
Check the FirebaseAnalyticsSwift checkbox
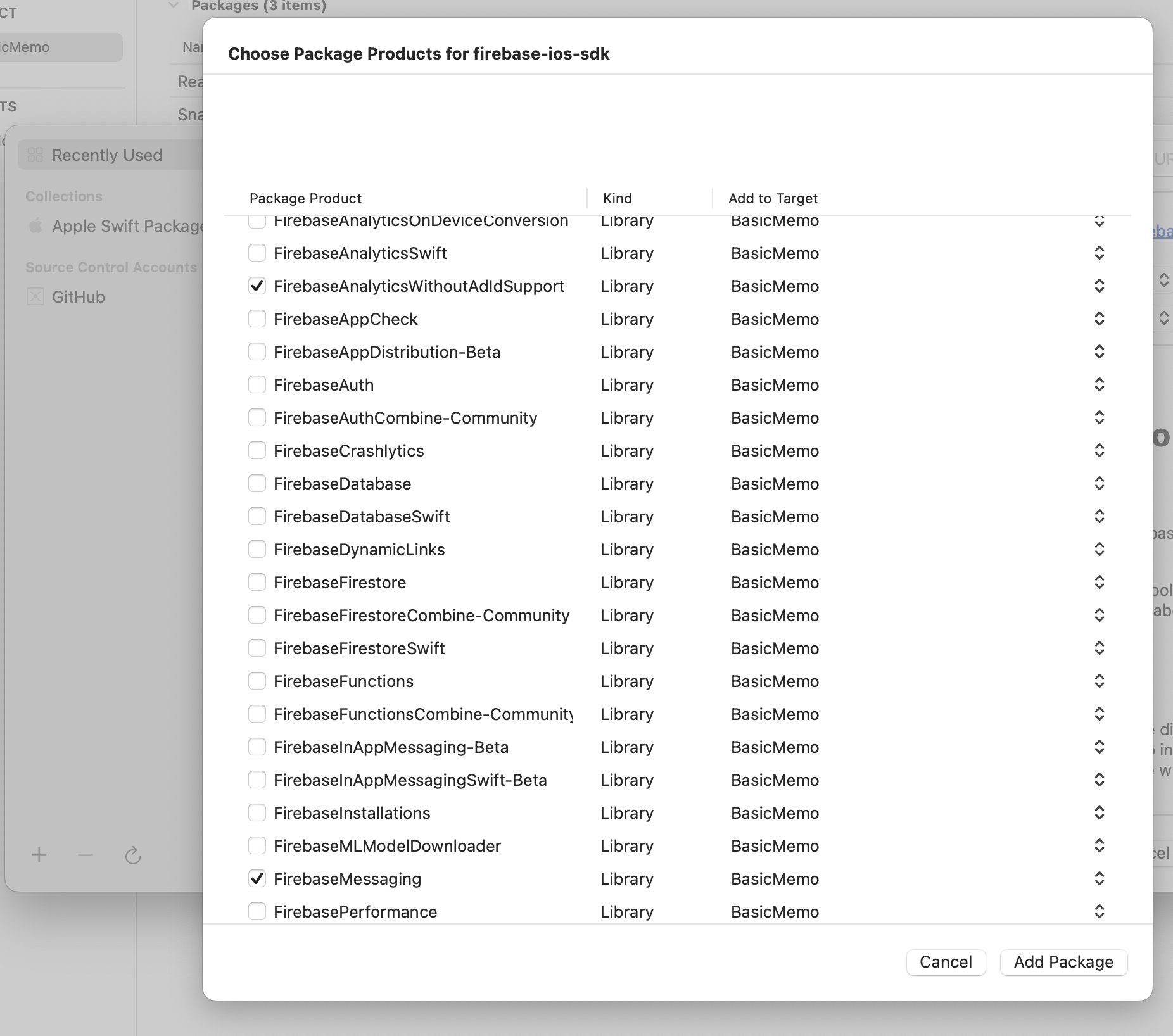[257, 253]
